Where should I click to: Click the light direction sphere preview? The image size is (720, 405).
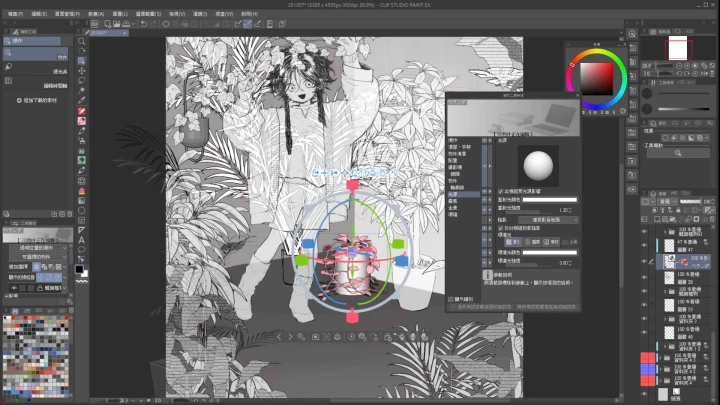538,164
